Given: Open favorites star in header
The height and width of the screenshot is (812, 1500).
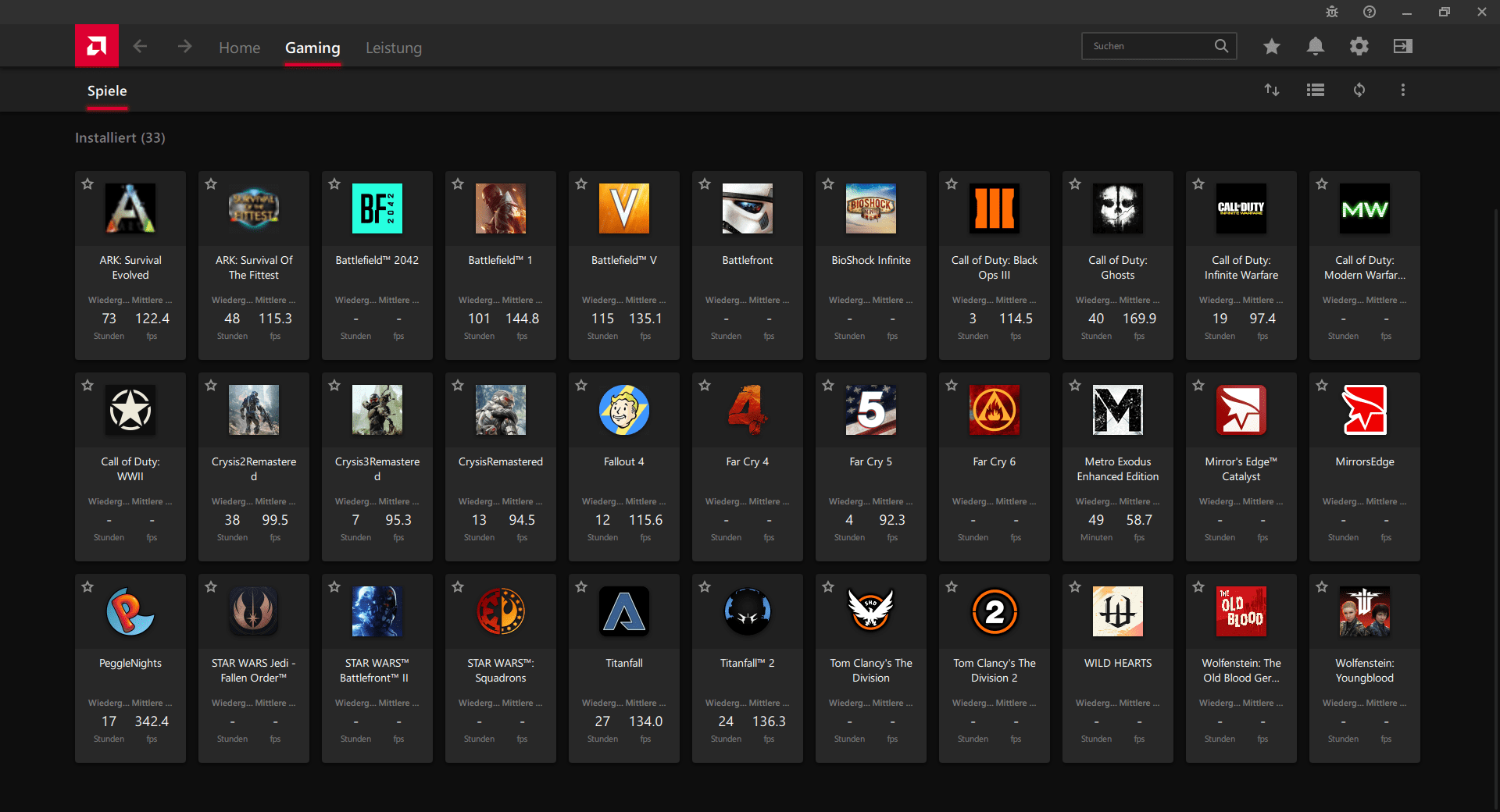Looking at the screenshot, I should pos(1272,47).
